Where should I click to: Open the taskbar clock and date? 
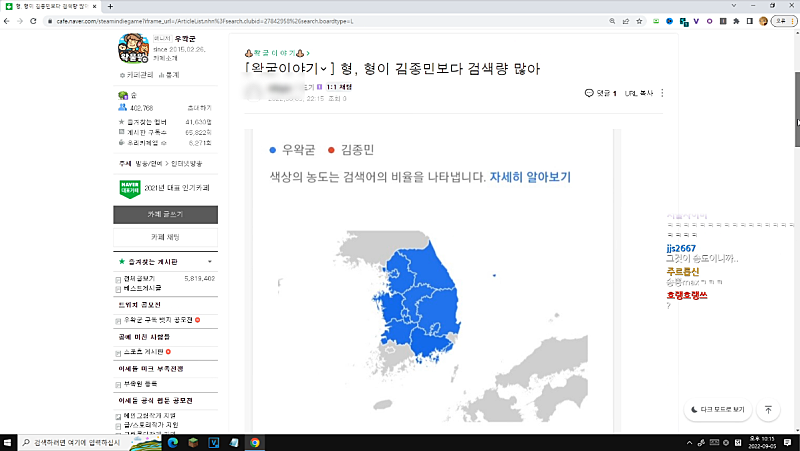[x=761, y=442]
